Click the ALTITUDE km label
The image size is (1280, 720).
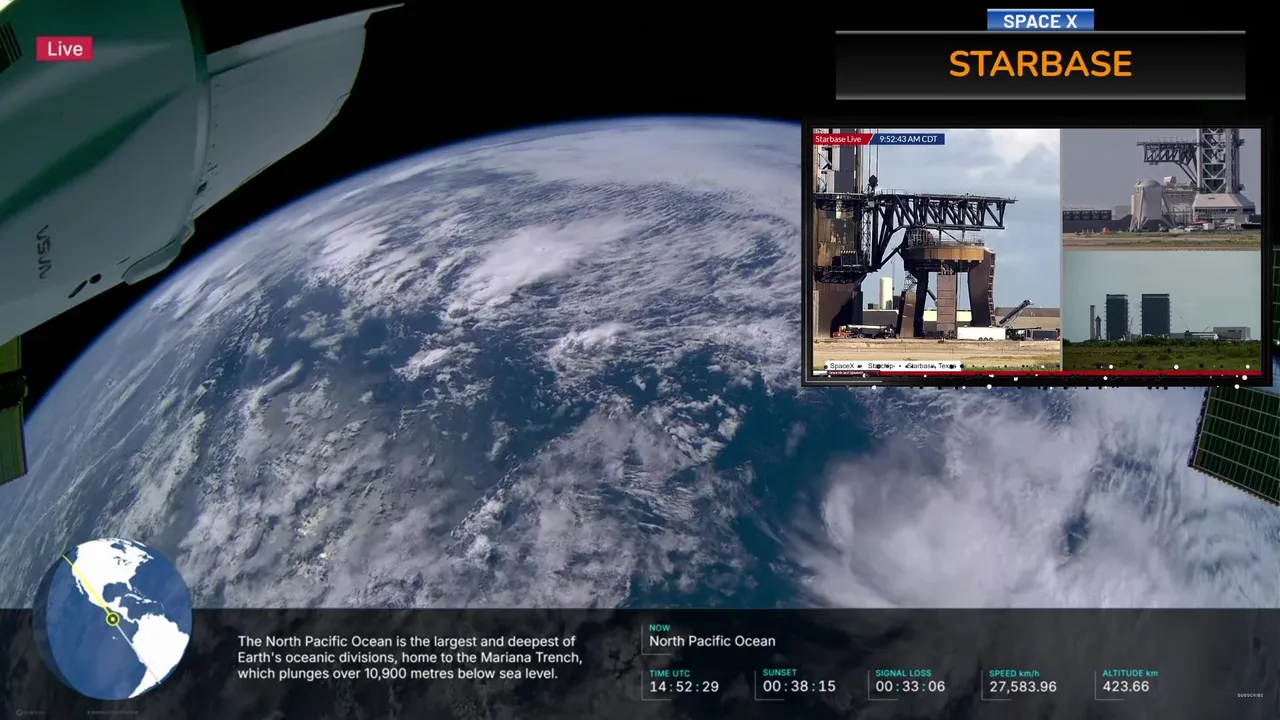(1130, 673)
